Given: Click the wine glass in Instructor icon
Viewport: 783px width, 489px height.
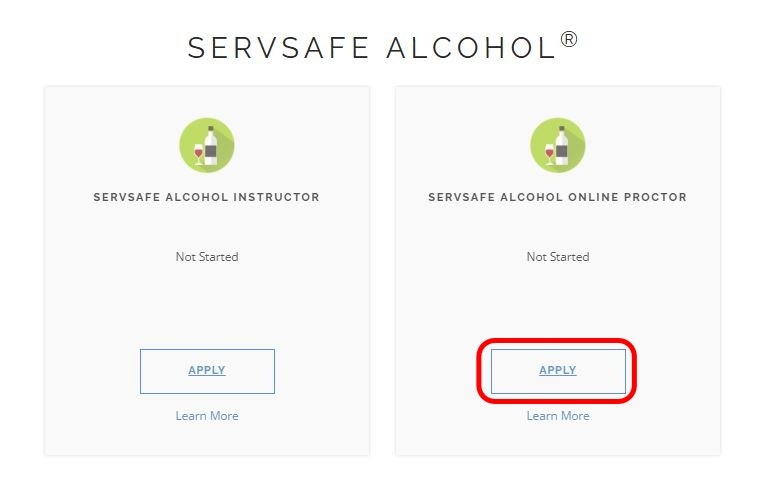Looking at the screenshot, I should (x=198, y=152).
